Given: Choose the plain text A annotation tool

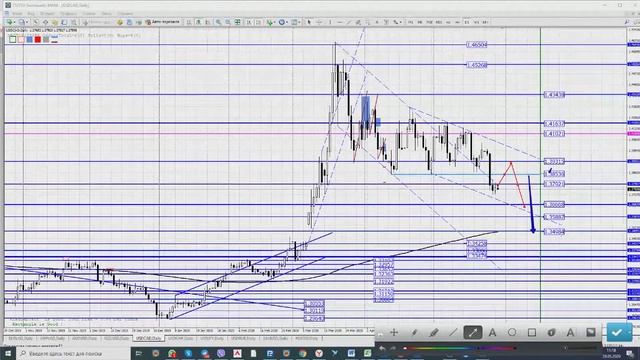Looking at the screenshot, I should click(x=492, y=333).
